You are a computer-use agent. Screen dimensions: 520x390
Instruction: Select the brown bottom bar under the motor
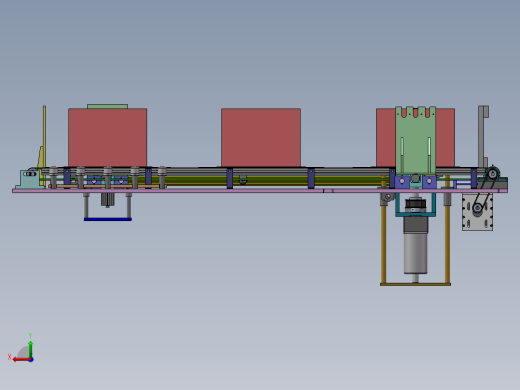pyautogui.click(x=415, y=284)
